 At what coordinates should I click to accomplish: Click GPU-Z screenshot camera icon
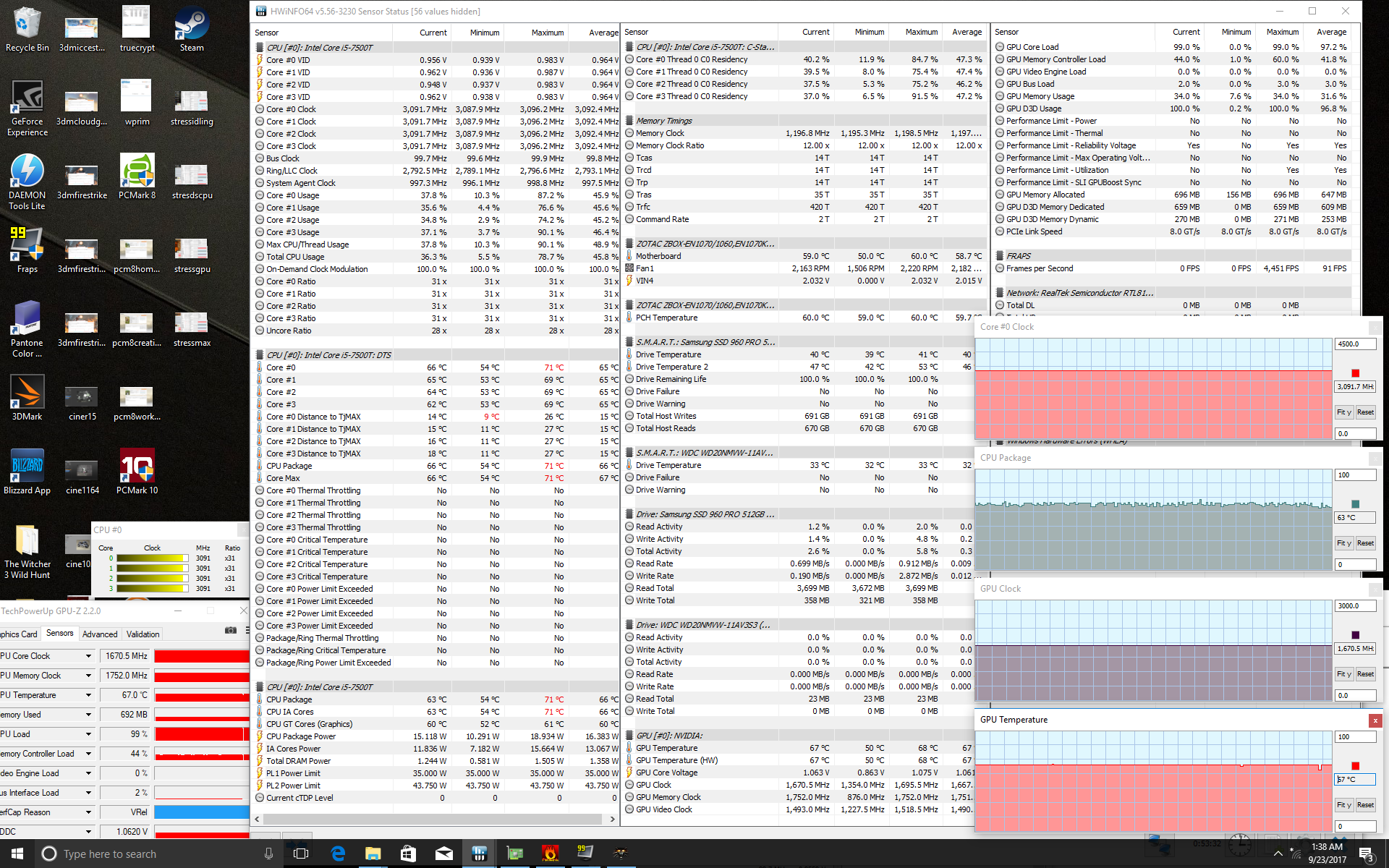coord(231,631)
